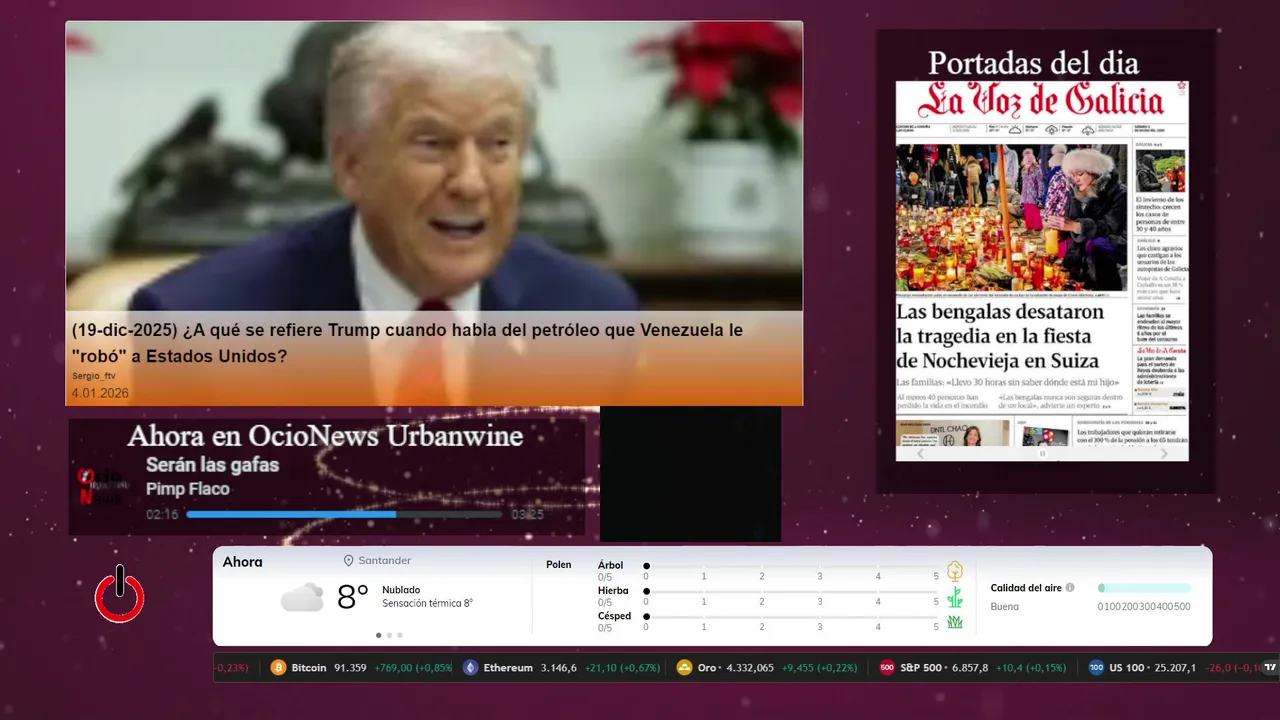Click the Portadas del dia title
Screen dimensions: 1280x720
pyautogui.click(x=1033, y=63)
